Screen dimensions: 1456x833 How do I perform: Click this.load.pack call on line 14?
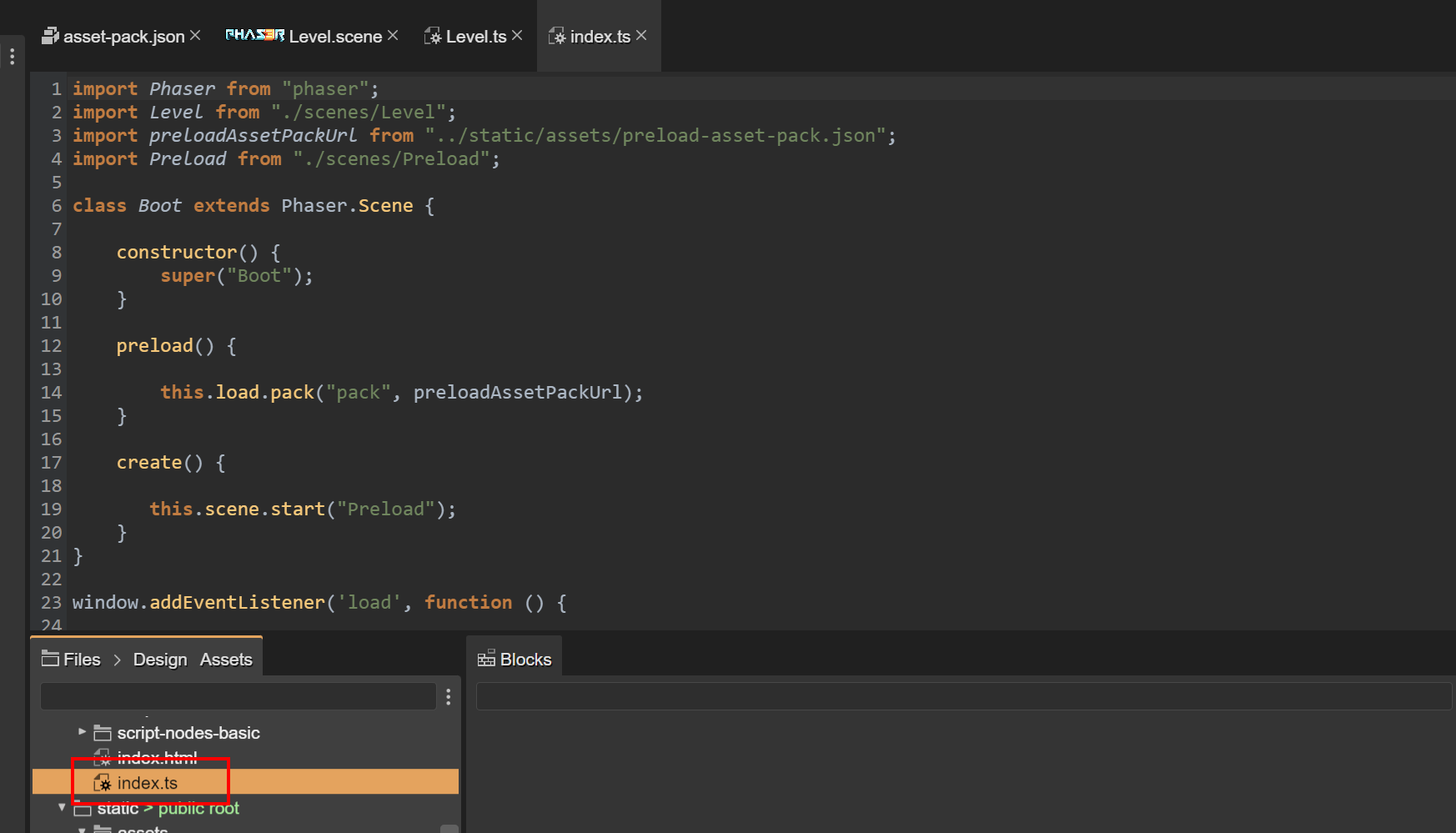pos(402,392)
